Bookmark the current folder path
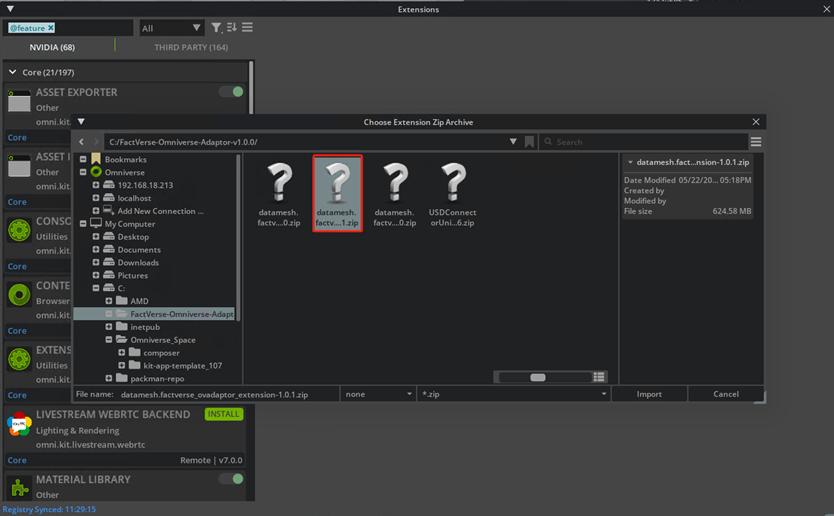The width and height of the screenshot is (834, 516). [529, 142]
